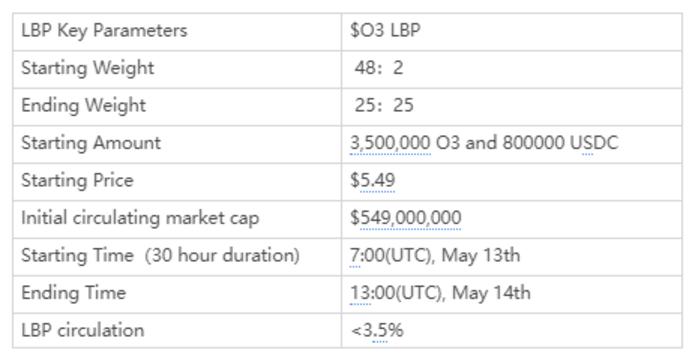Click the 'Starting Price' label
Viewport: 694px width, 360px height.
(77, 180)
